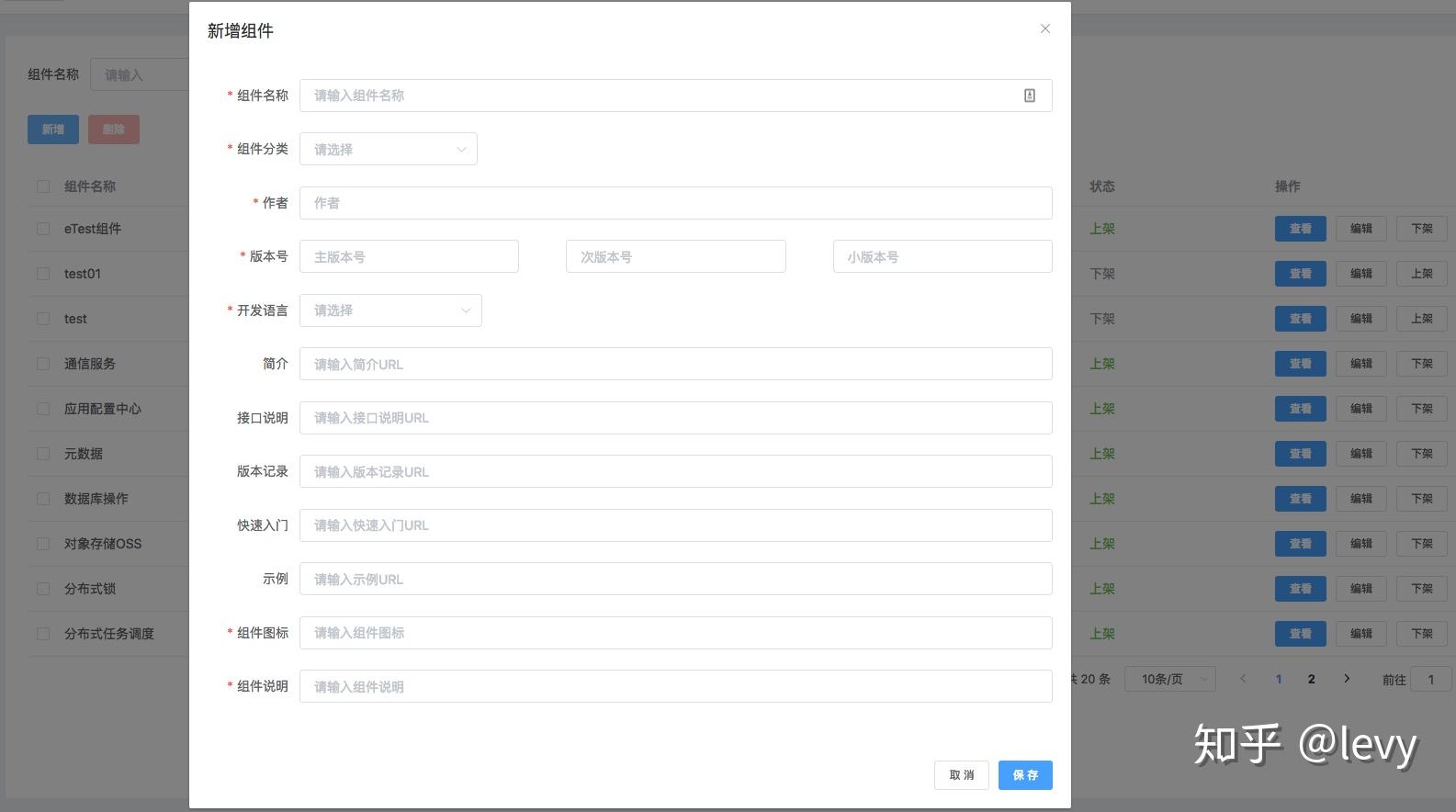
Task: Click the red 删除 button
Action: [x=114, y=130]
